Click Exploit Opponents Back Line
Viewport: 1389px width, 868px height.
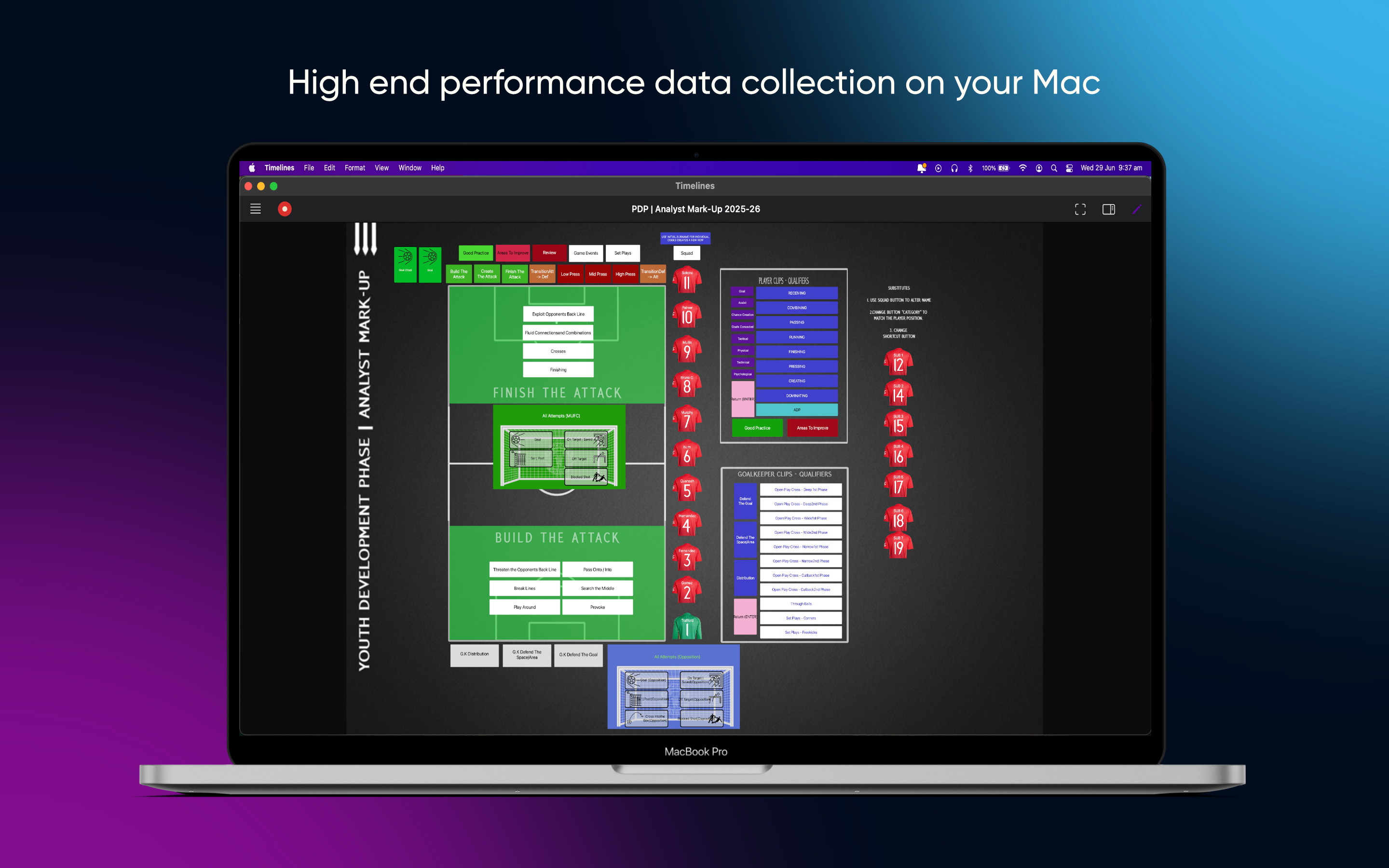(x=558, y=314)
